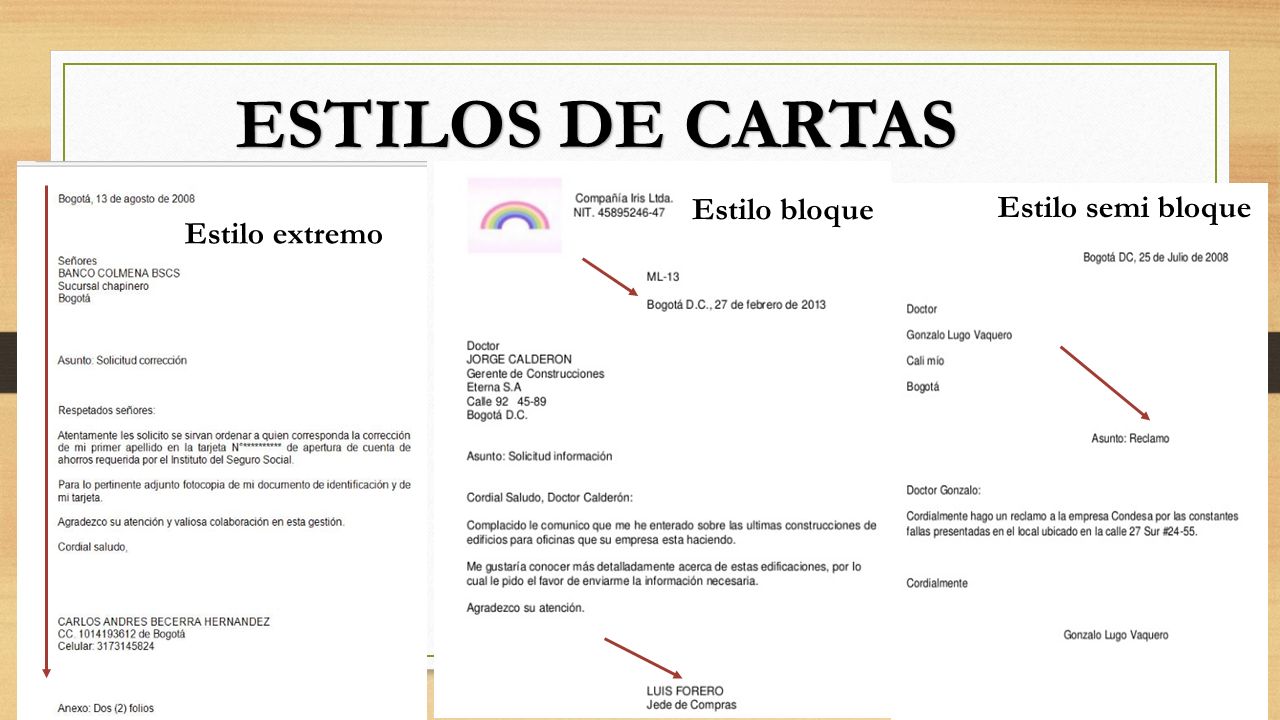The height and width of the screenshot is (720, 1280).
Task: Click date 'Bogotá D.C., 27 de febrero de 2013'
Action: pyautogui.click(x=736, y=305)
